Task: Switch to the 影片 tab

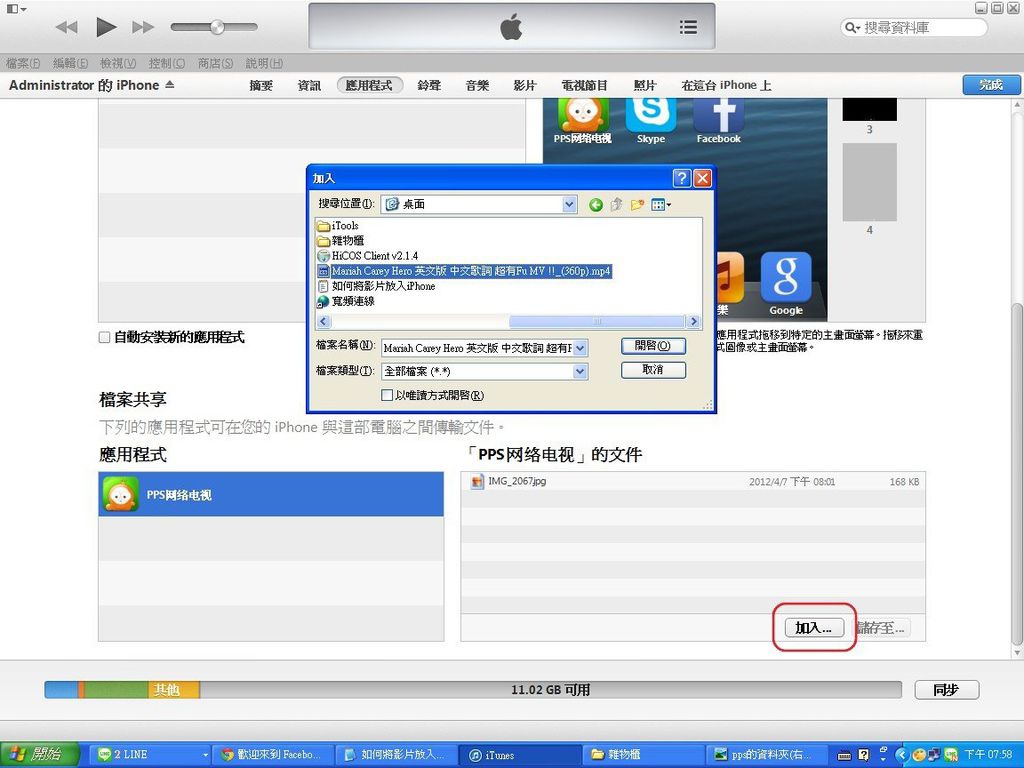Action: (x=524, y=85)
